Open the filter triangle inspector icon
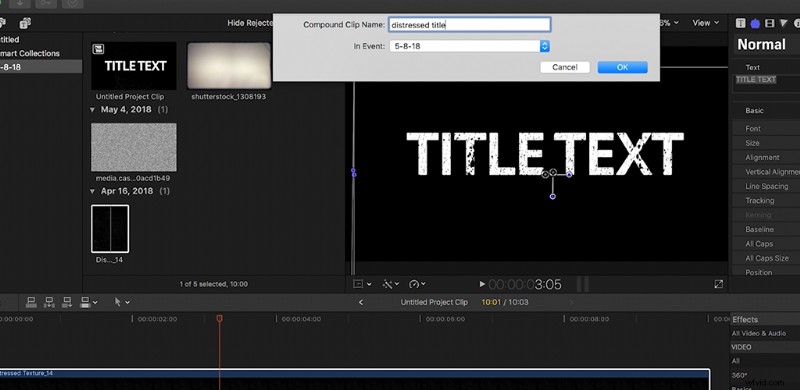This screenshot has width=800, height=390. pyautogui.click(x=784, y=23)
